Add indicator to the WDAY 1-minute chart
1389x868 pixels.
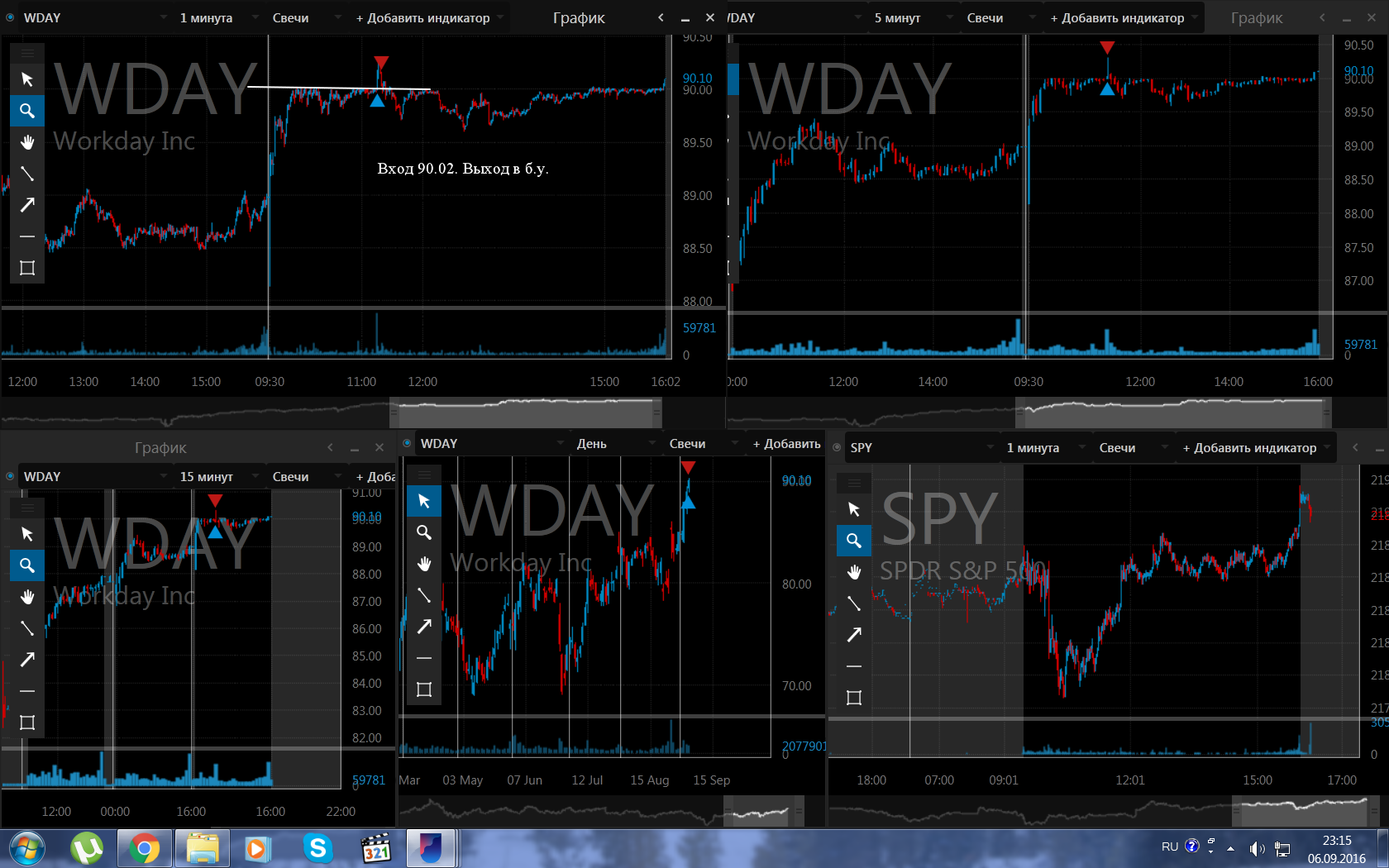click(x=429, y=17)
